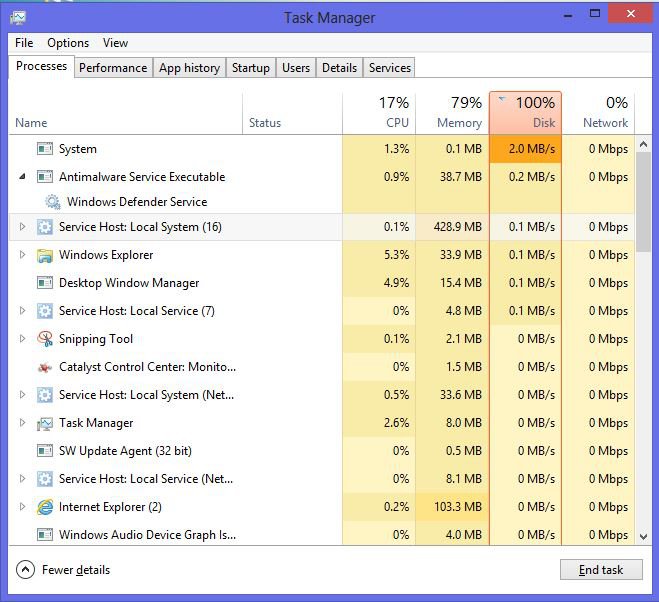Viewport: 659px width, 602px height.
Task: Click the Task Manager title bar icon
Action: tap(18, 18)
